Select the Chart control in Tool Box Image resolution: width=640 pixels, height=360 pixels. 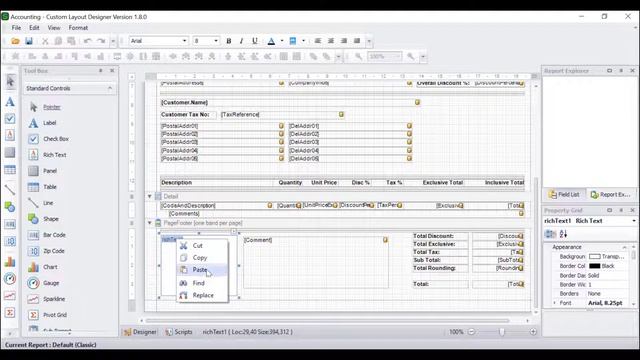click(50, 267)
